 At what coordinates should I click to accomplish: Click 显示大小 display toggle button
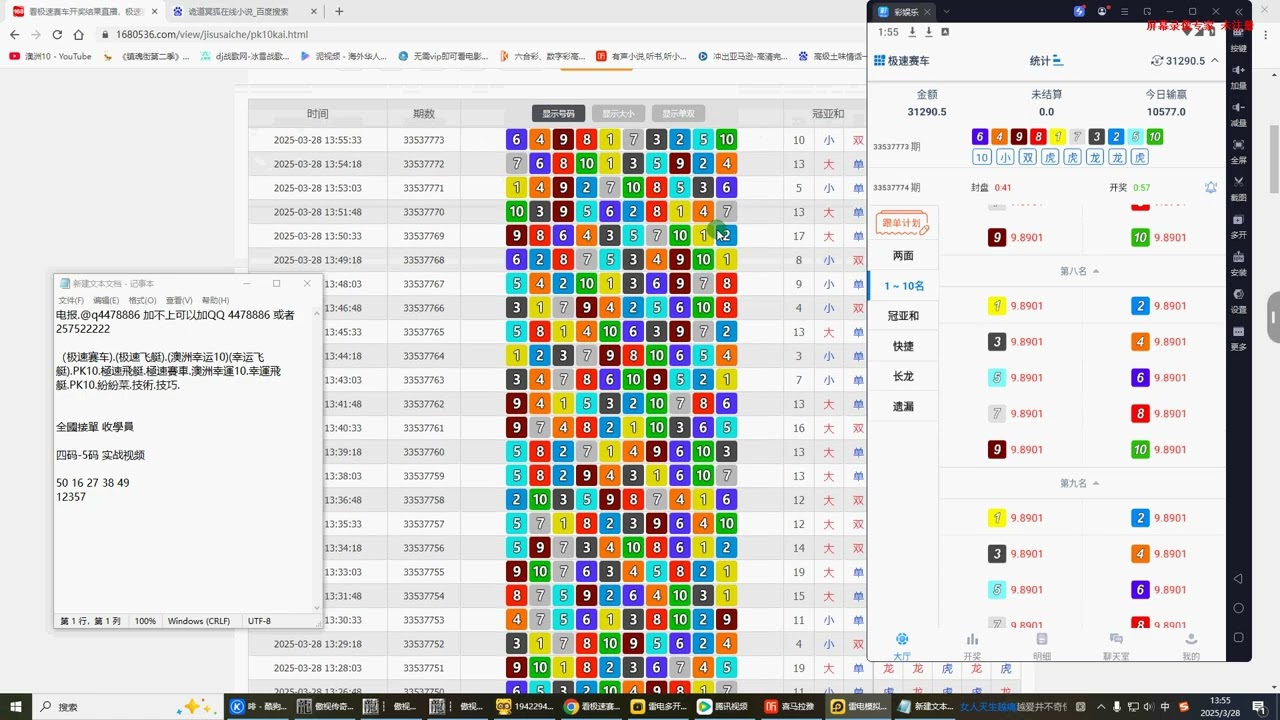coord(619,114)
